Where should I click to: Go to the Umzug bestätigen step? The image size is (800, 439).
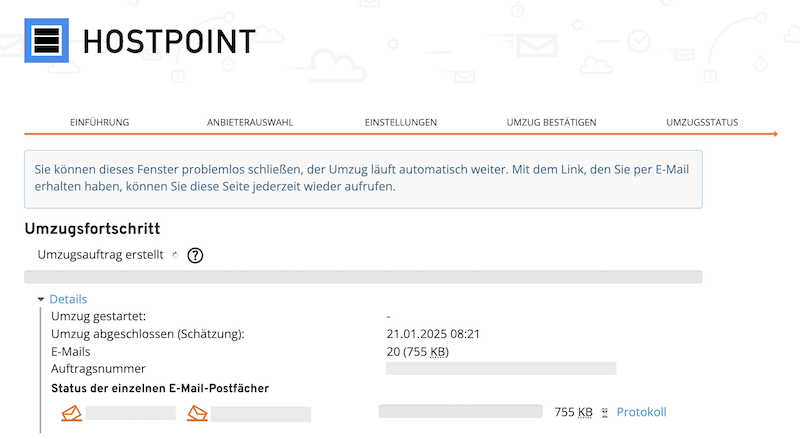click(552, 123)
